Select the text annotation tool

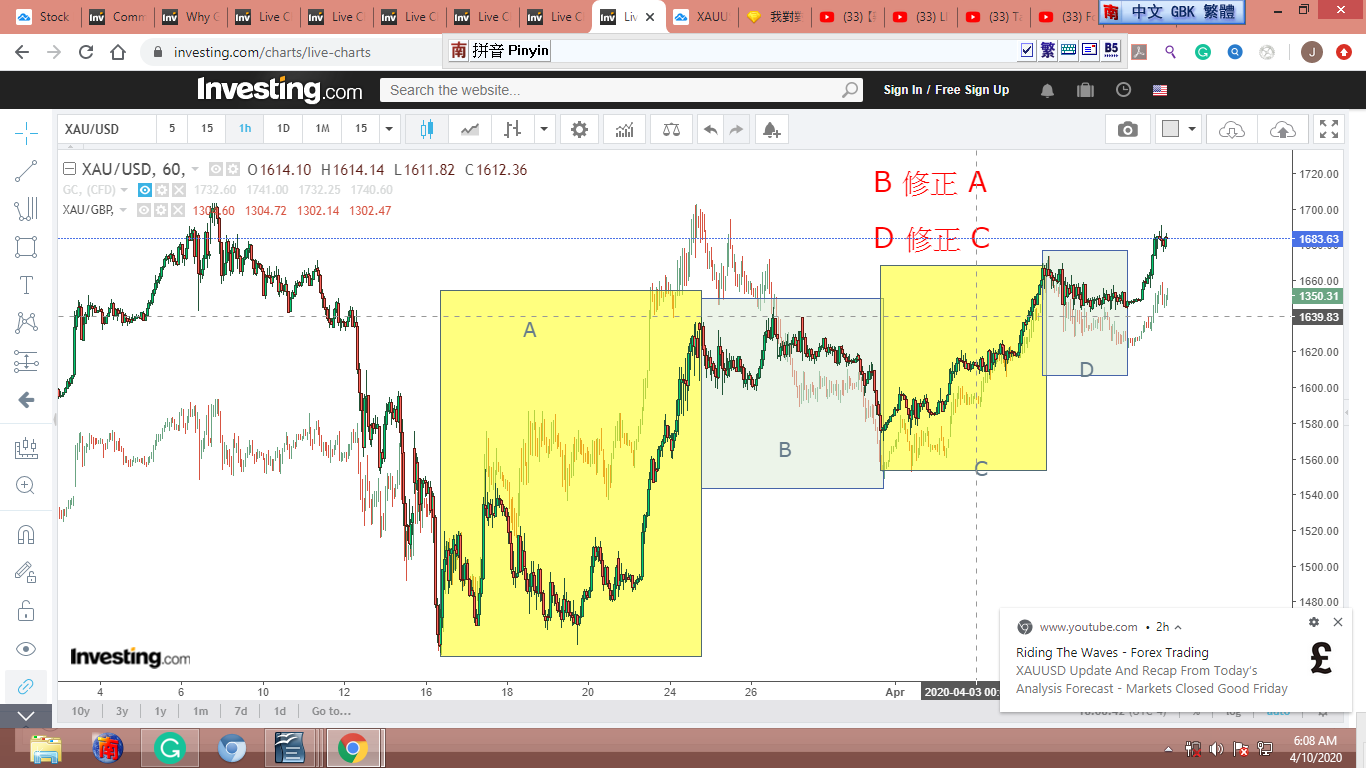pyautogui.click(x=26, y=285)
